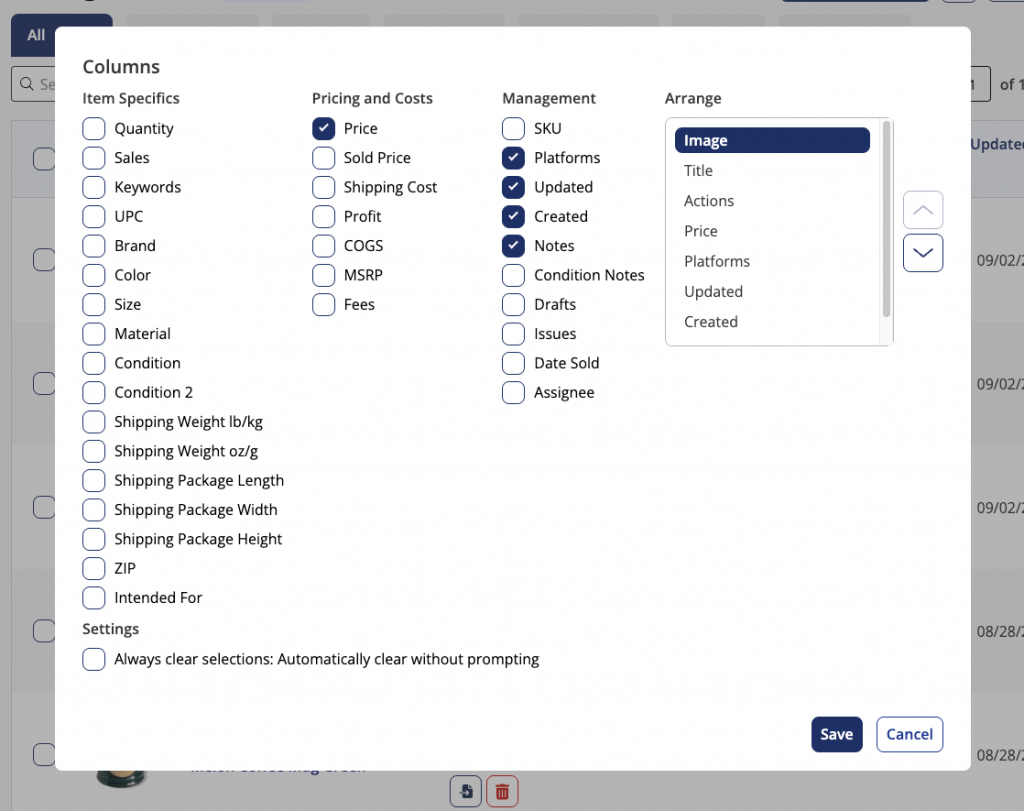
Task: Click the Arrange list scrollbar
Action: [x=886, y=219]
